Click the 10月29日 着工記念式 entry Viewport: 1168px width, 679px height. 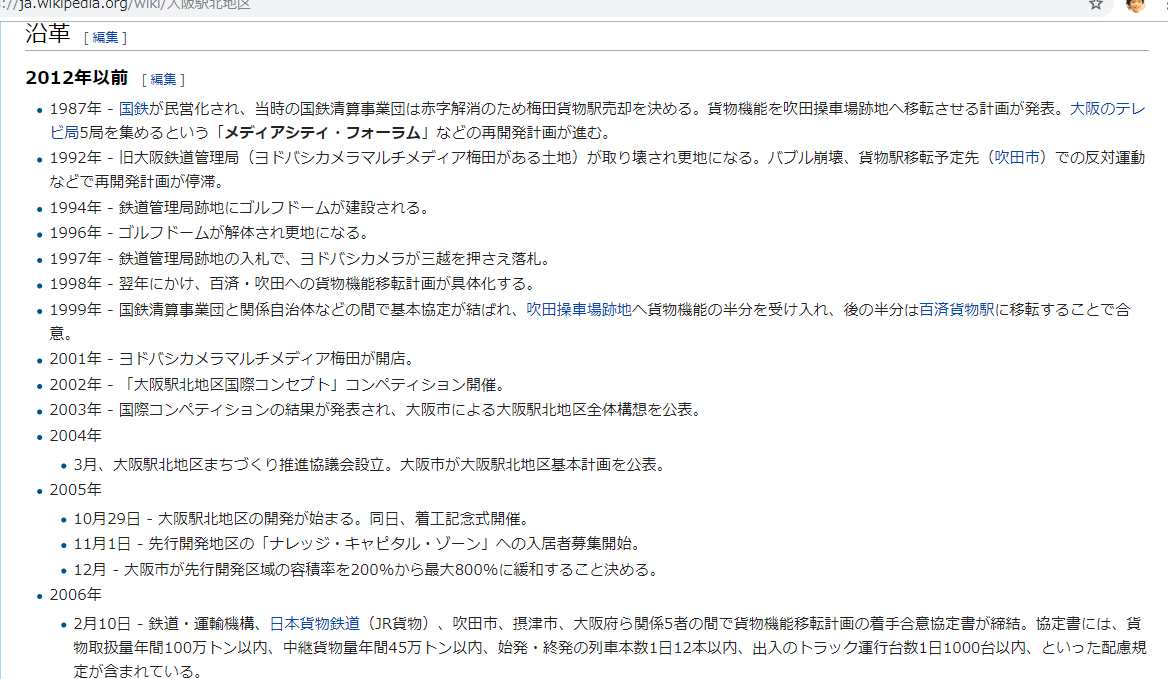[302, 519]
